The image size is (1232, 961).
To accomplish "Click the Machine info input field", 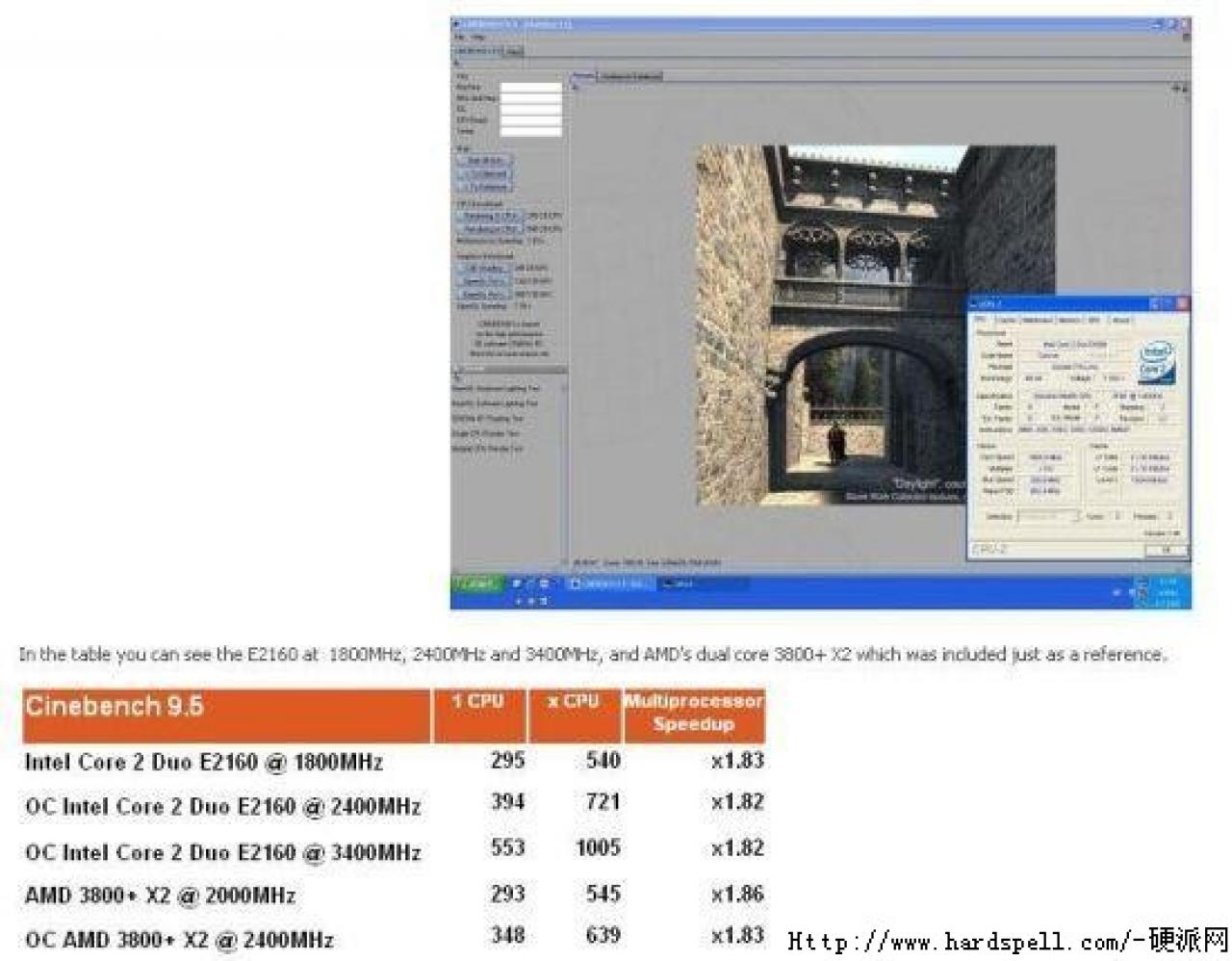I will (x=531, y=88).
